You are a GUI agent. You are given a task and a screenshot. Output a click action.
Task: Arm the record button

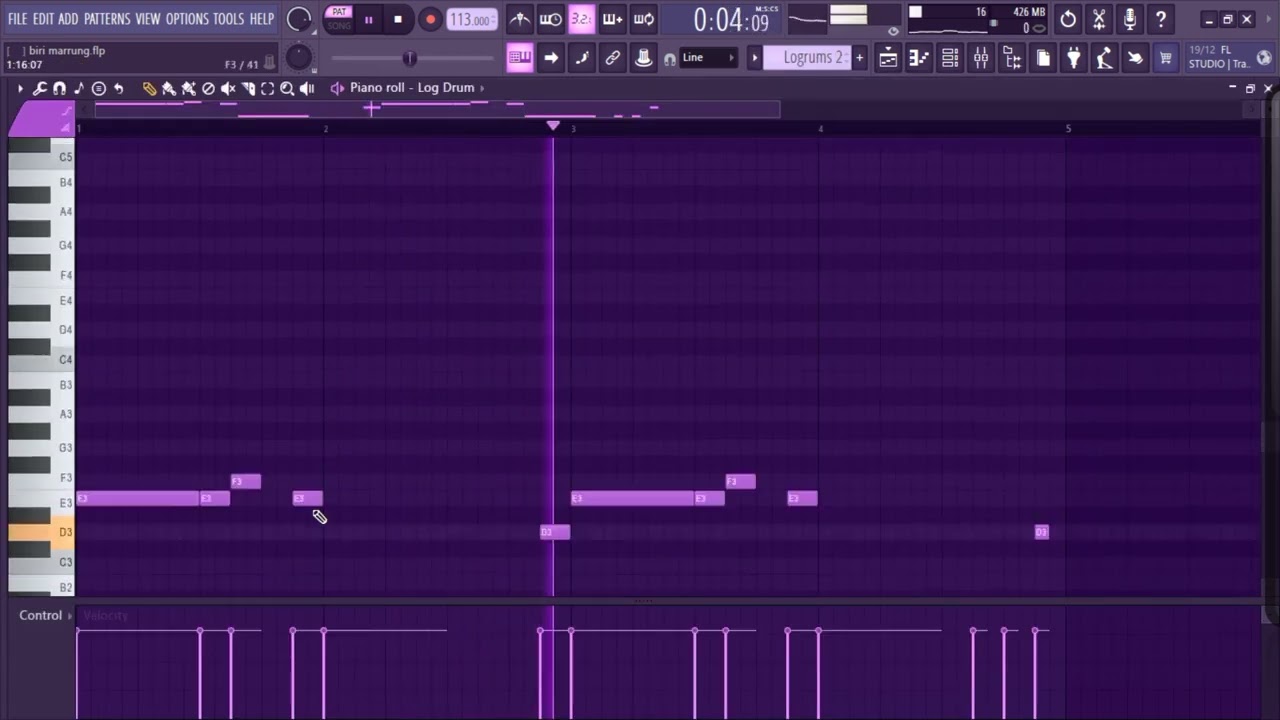(x=430, y=19)
